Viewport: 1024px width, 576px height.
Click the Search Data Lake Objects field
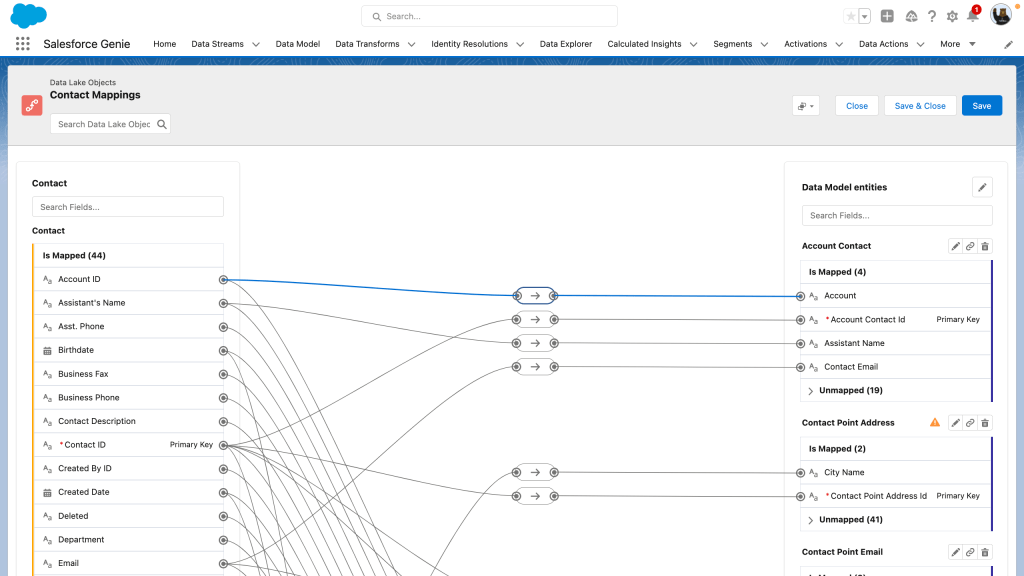tap(104, 124)
